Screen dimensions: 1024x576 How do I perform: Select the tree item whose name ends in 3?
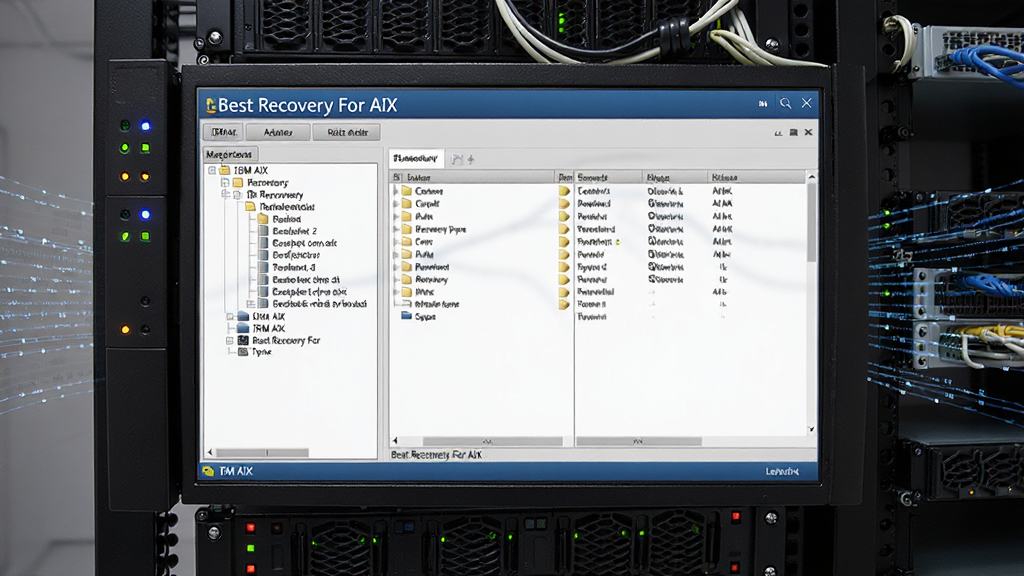point(293,267)
